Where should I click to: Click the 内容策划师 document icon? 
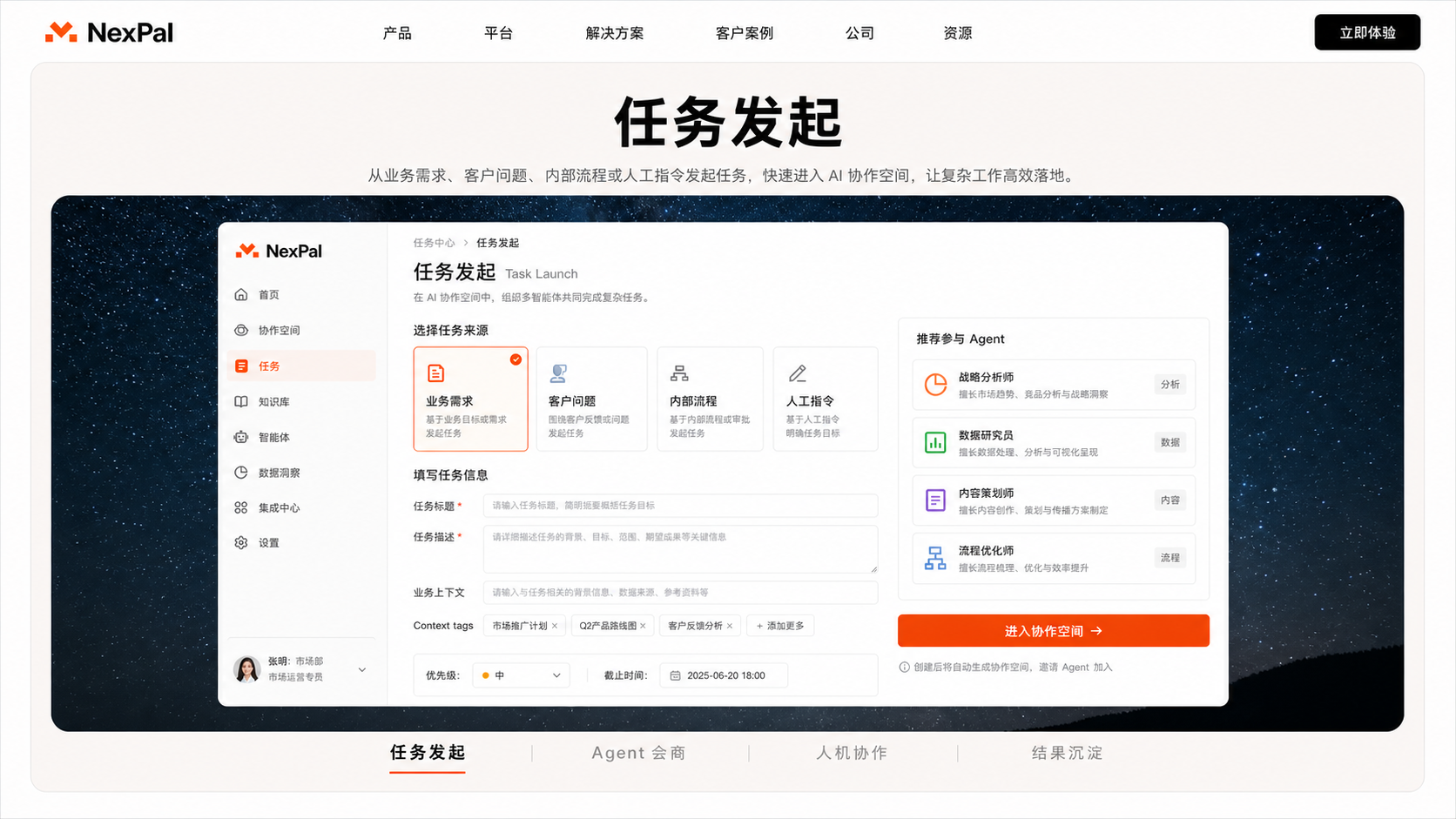click(x=935, y=500)
